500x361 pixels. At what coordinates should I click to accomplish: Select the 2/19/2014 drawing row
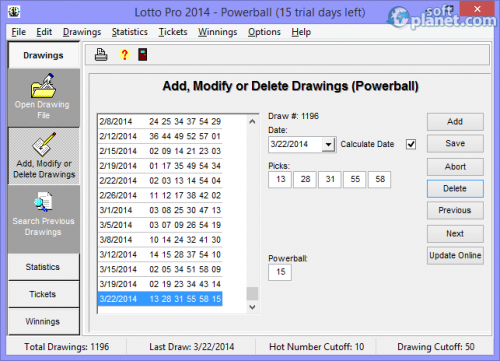coord(160,166)
